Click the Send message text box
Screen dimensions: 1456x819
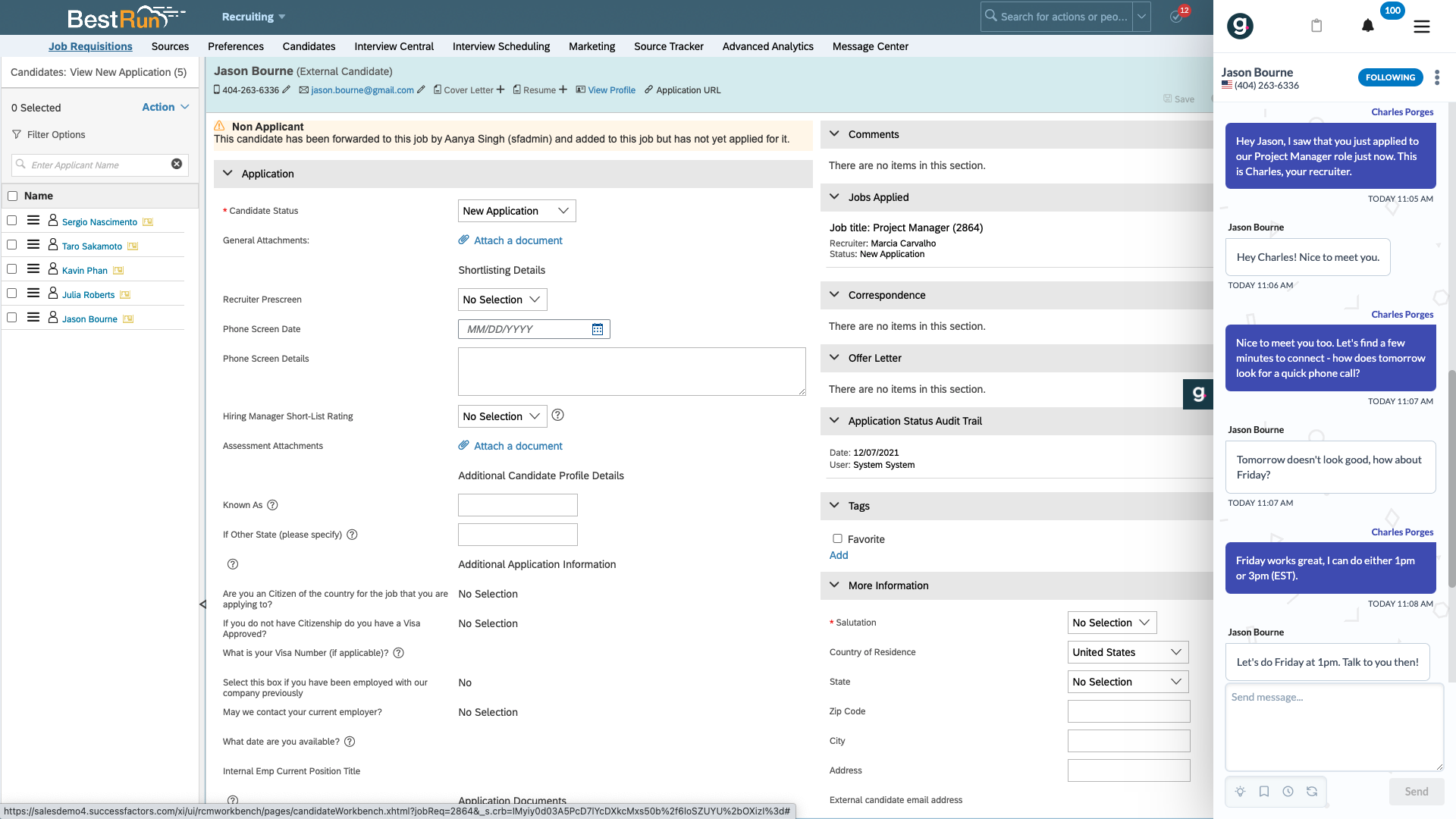(x=1333, y=726)
